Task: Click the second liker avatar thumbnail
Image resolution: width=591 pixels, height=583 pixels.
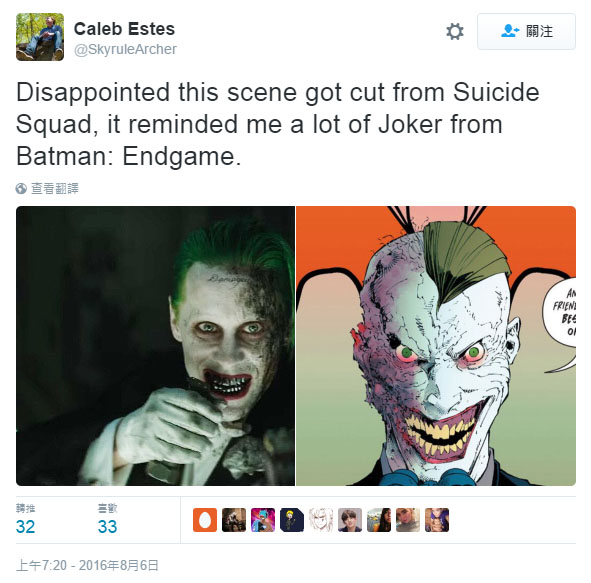Action: click(234, 520)
